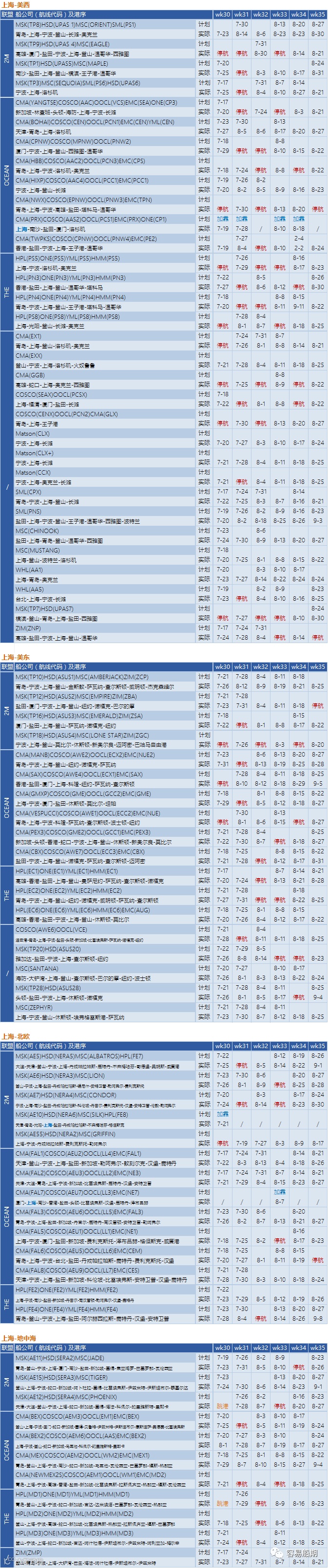Select route CMA(CPNW)COSCO(PNW2)OOCL(PNW2)

click(x=73, y=141)
